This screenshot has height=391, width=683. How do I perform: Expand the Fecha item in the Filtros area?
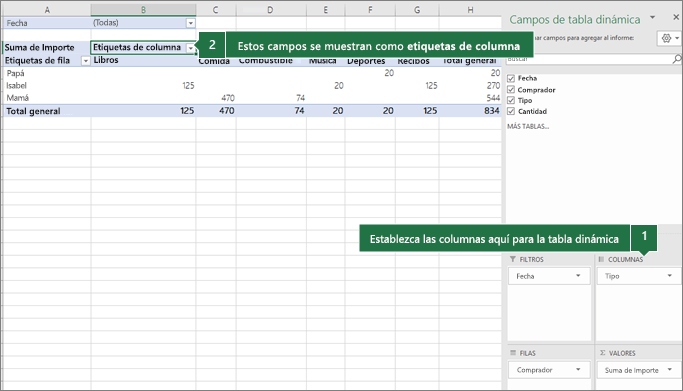[x=578, y=276]
